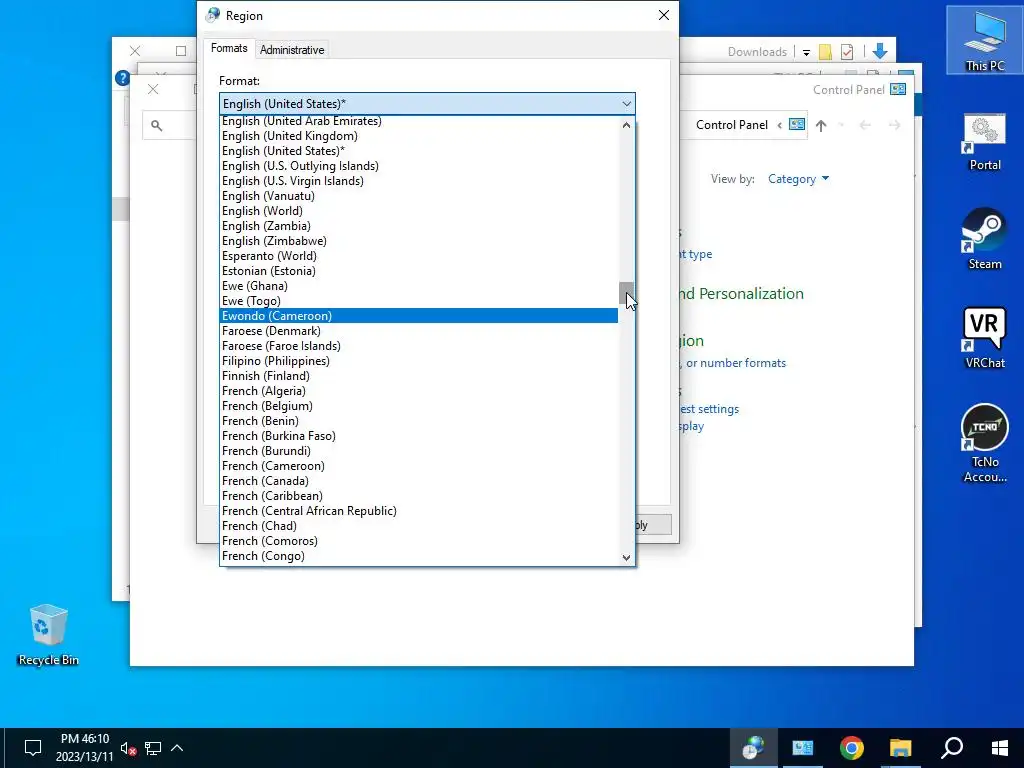Select Faroese (Denmark) format
This screenshot has height=768, width=1024.
[x=419, y=331]
